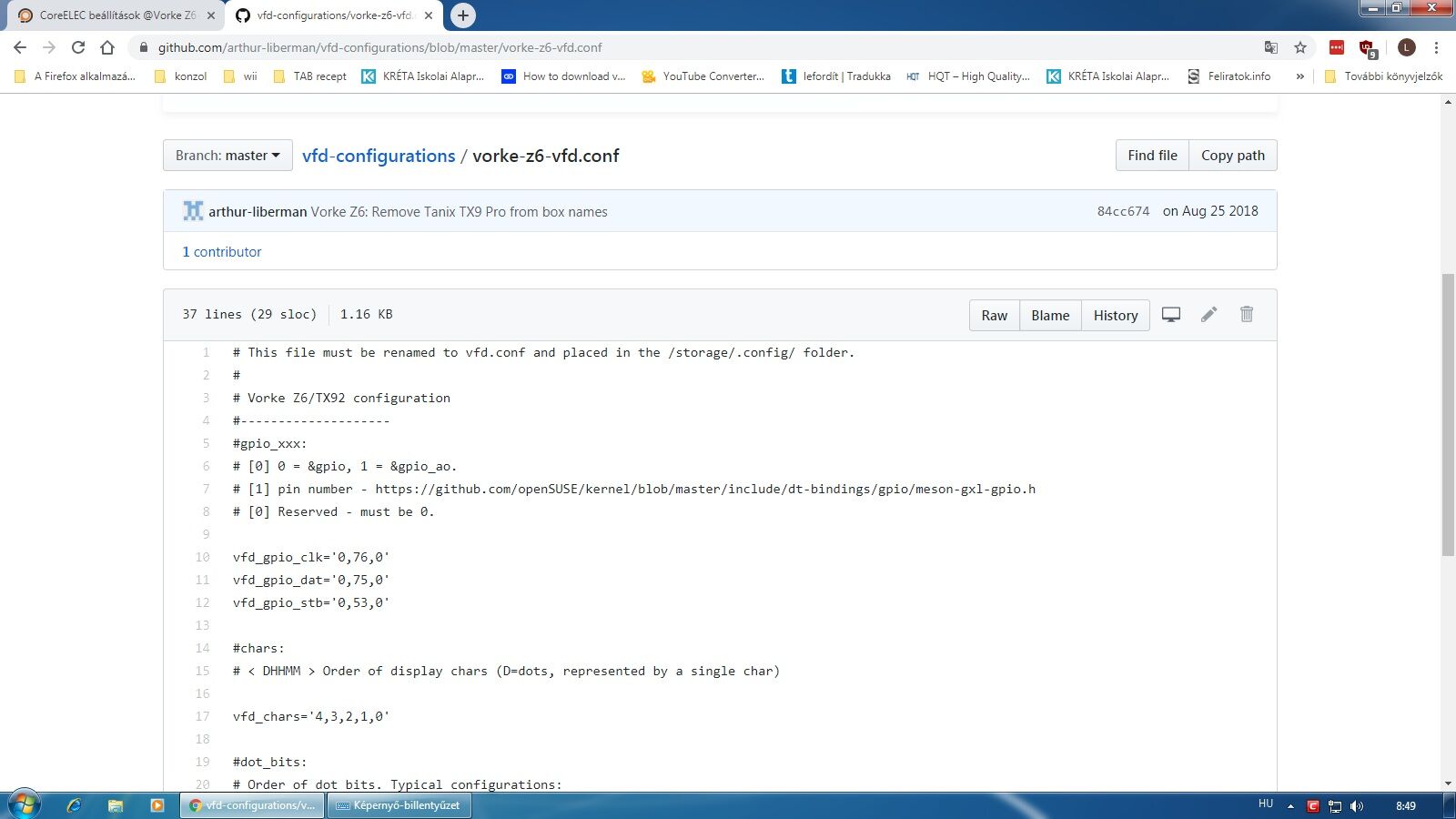
Task: Click the address bar URL
Action: click(x=380, y=47)
